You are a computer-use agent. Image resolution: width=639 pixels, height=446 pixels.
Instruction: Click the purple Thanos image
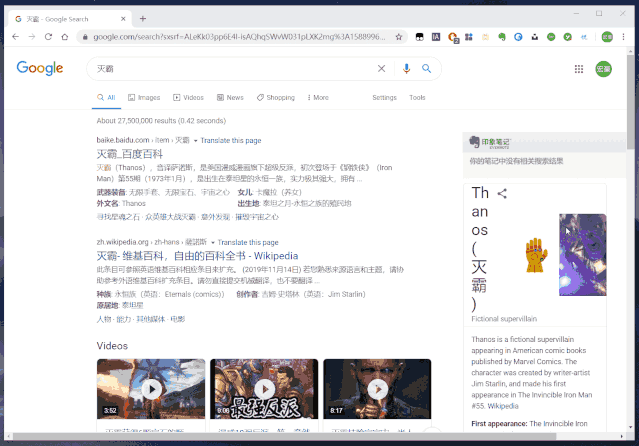[x=582, y=255]
